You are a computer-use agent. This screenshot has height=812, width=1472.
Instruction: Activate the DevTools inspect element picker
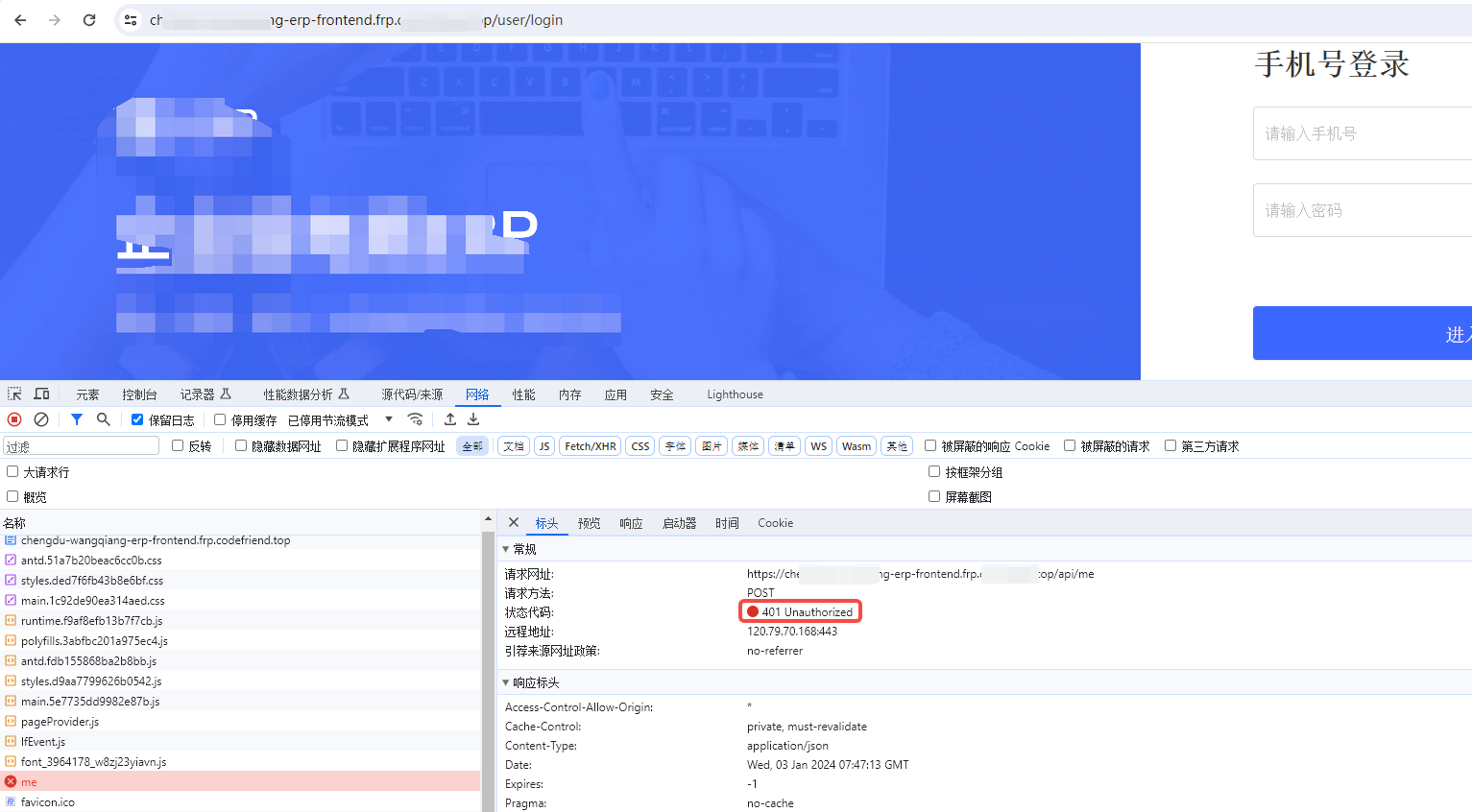14,394
